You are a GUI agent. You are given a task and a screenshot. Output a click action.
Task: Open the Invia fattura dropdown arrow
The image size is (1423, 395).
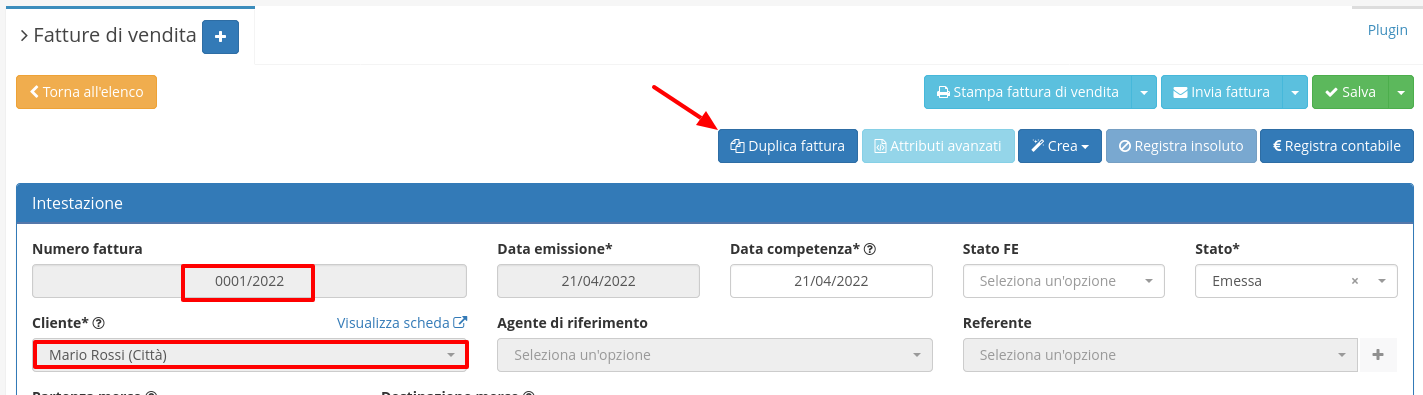[1296, 92]
